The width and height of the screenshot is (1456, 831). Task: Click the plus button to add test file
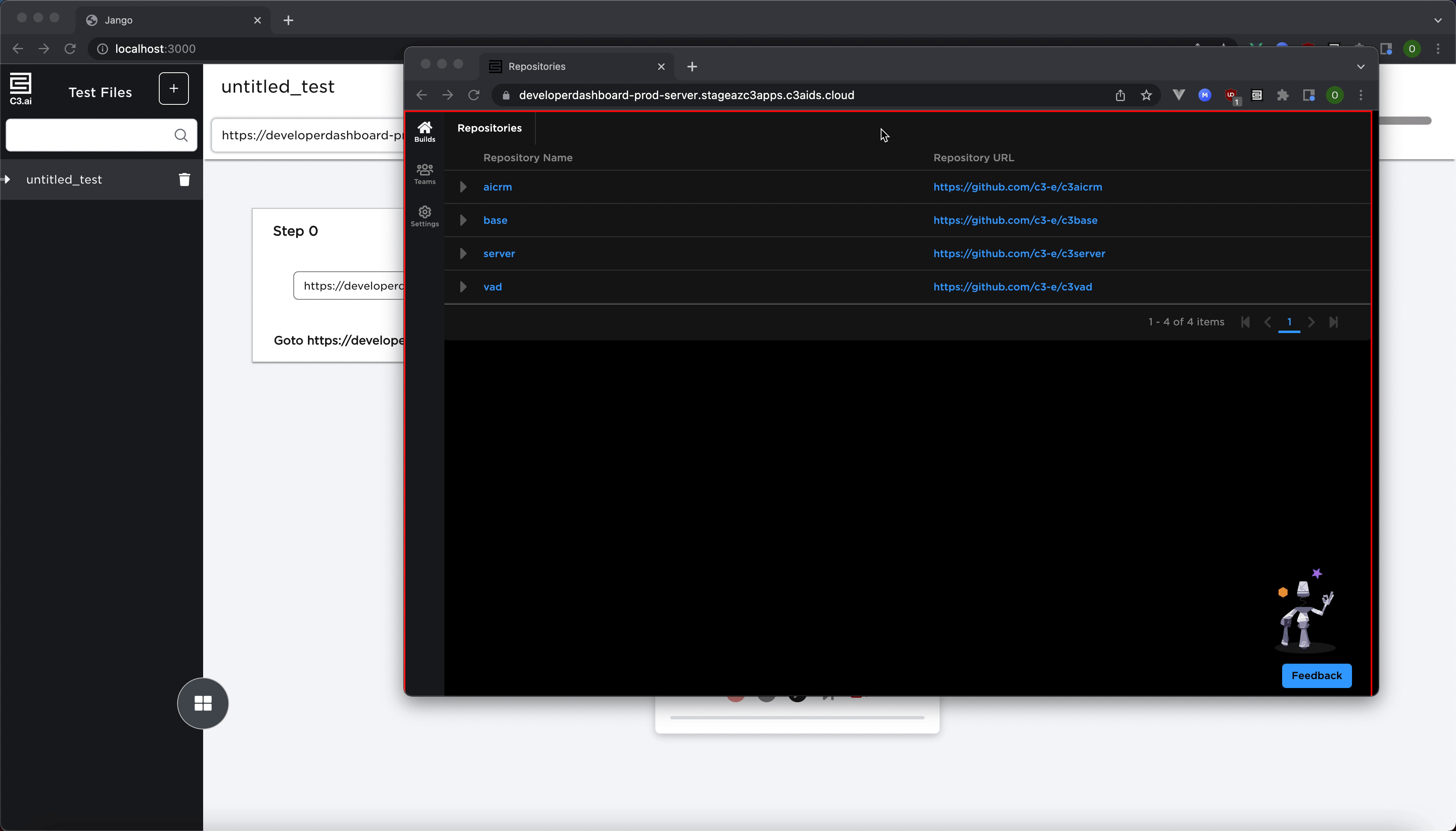point(173,89)
